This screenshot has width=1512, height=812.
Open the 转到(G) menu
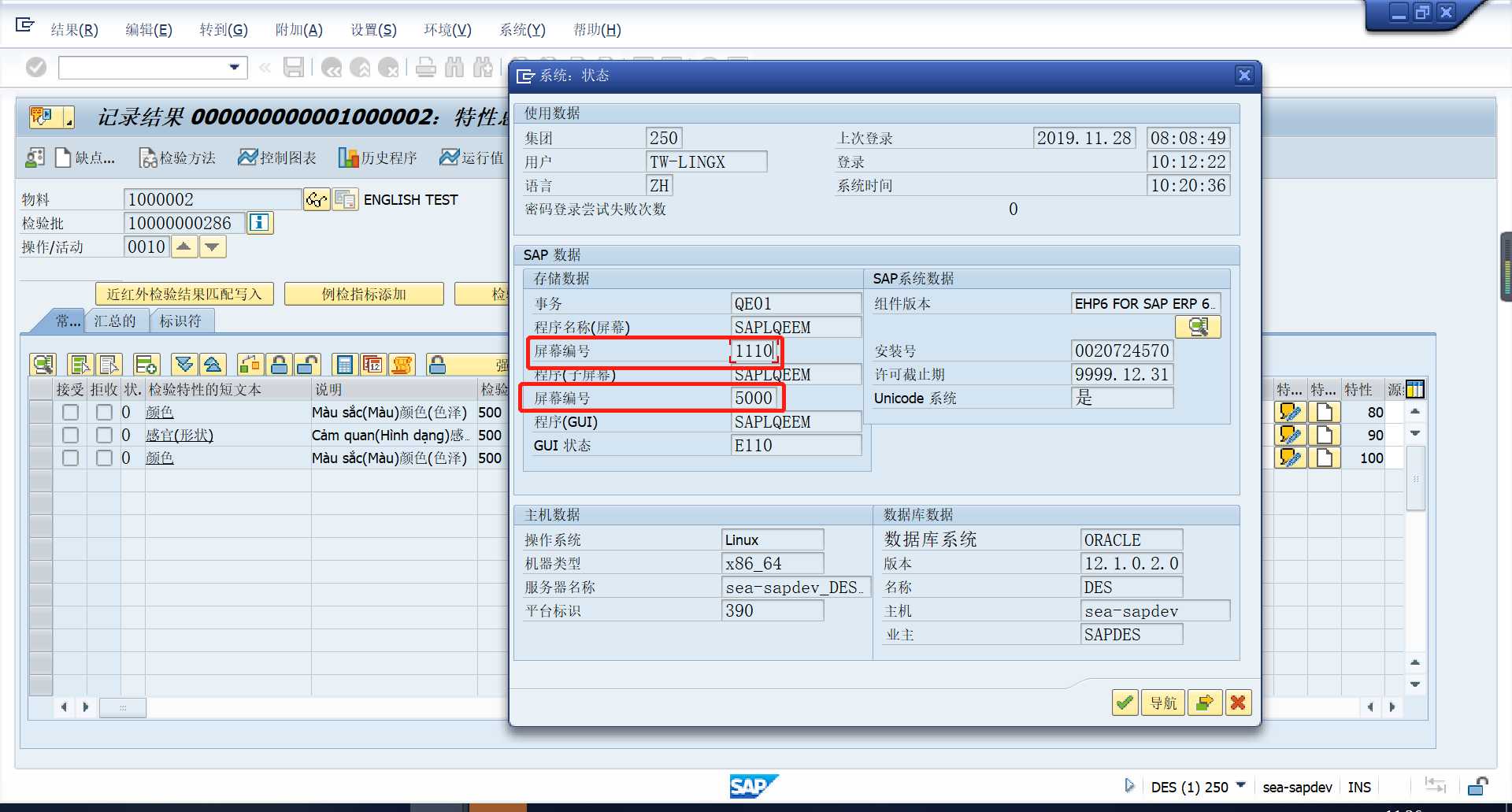pos(224,30)
